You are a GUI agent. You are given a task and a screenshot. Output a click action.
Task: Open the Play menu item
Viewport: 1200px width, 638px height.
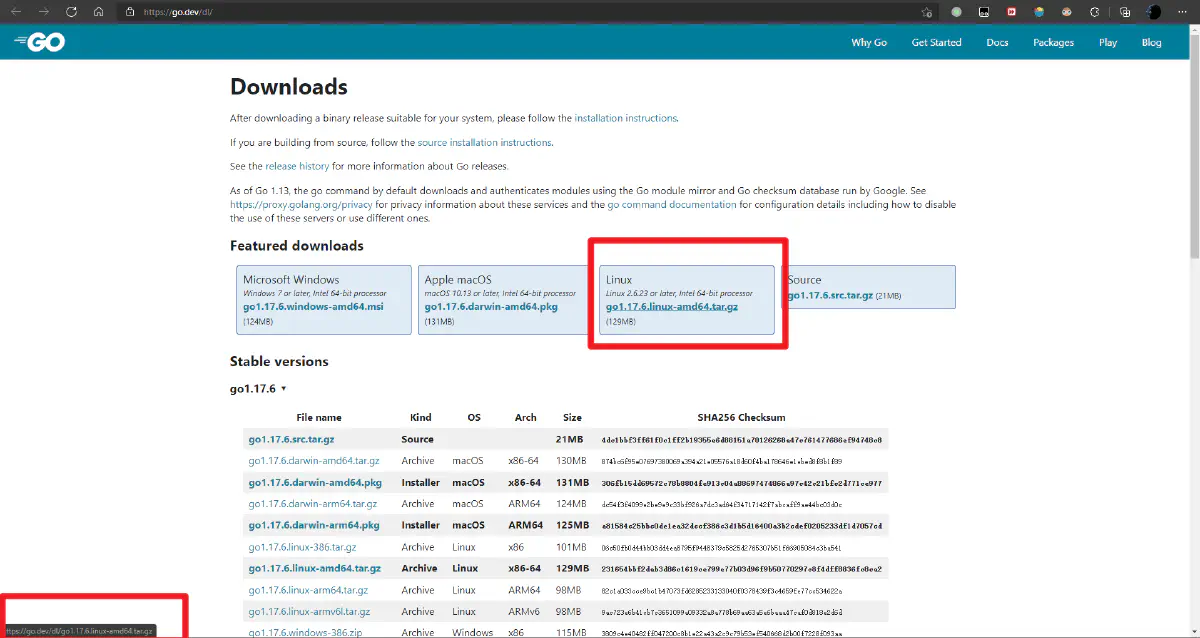point(1108,42)
